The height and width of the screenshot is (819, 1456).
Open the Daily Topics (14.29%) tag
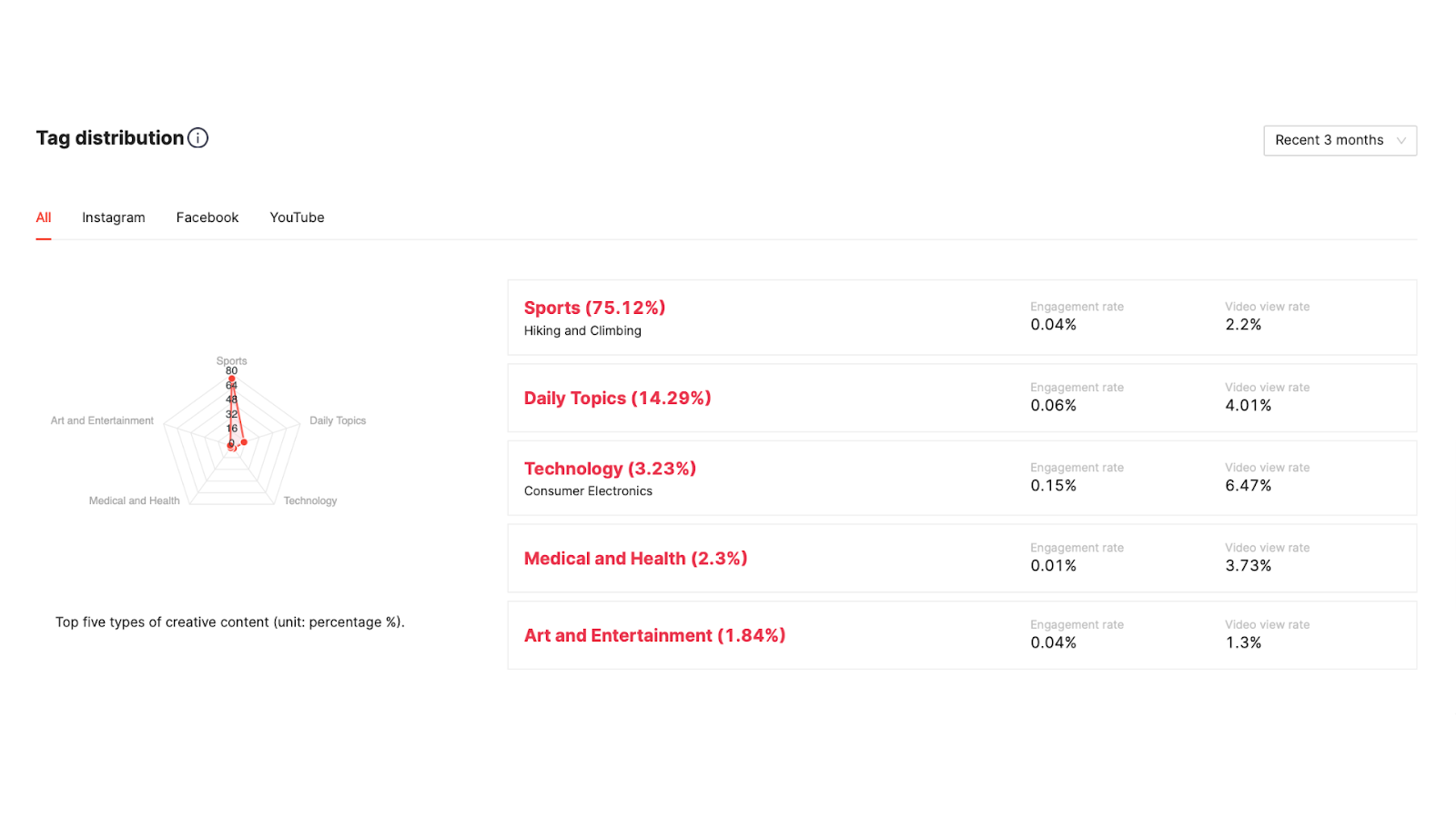(x=617, y=398)
